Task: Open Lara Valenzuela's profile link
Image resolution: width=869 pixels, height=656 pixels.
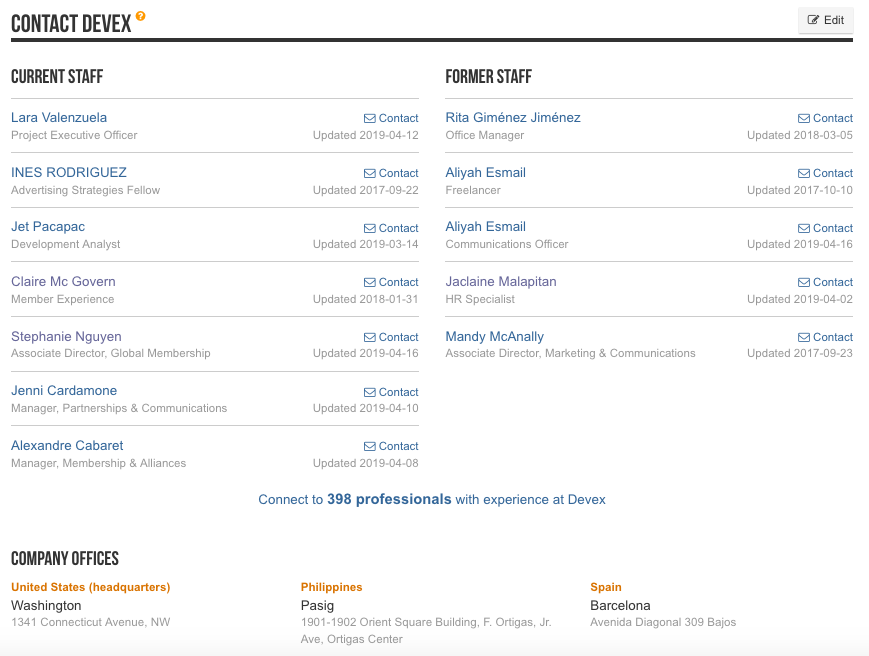Action: (x=59, y=117)
